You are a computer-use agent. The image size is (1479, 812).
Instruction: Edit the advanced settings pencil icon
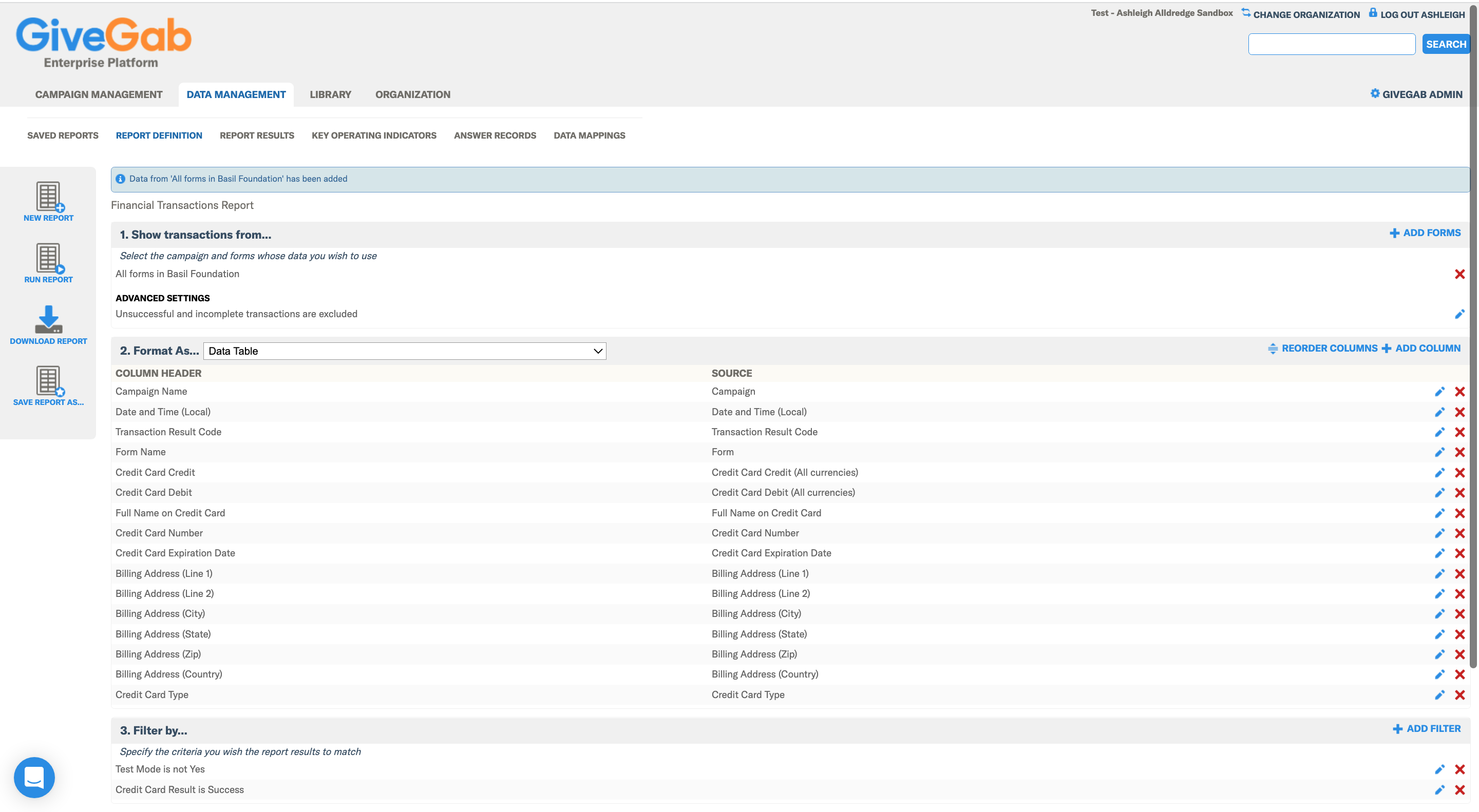coord(1459,314)
